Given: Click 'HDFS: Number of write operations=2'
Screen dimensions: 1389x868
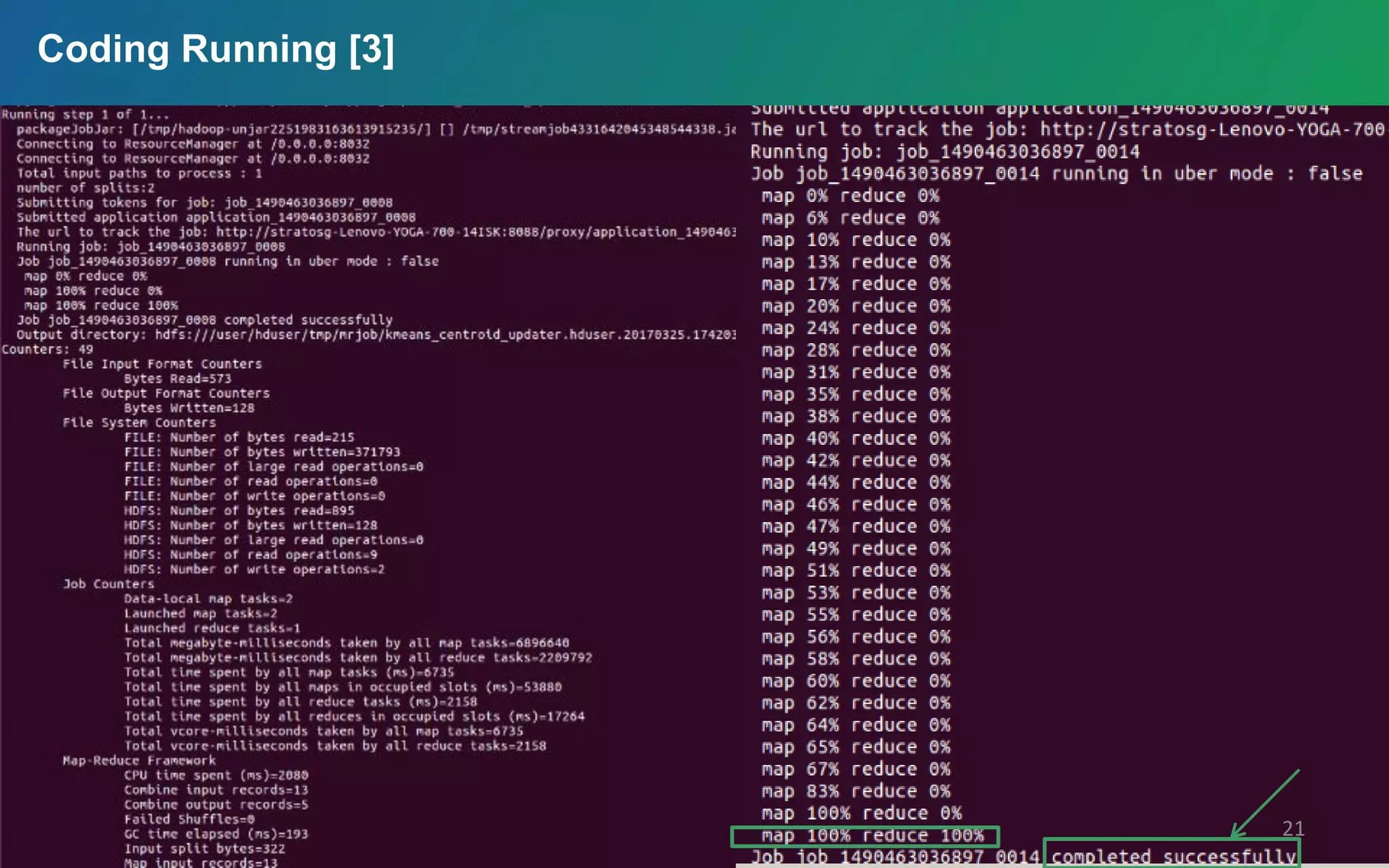Looking at the screenshot, I should [254, 570].
